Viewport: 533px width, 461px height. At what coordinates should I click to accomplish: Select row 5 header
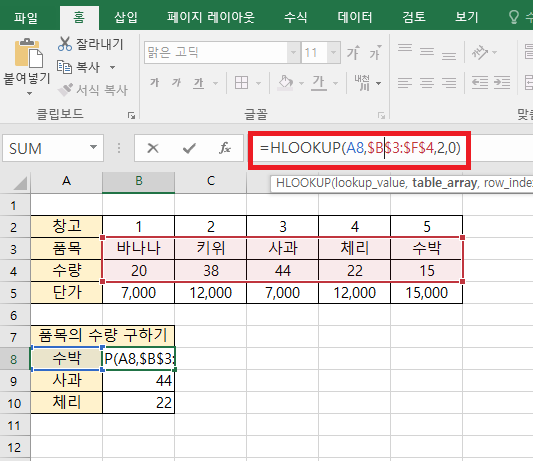click(x=14, y=293)
